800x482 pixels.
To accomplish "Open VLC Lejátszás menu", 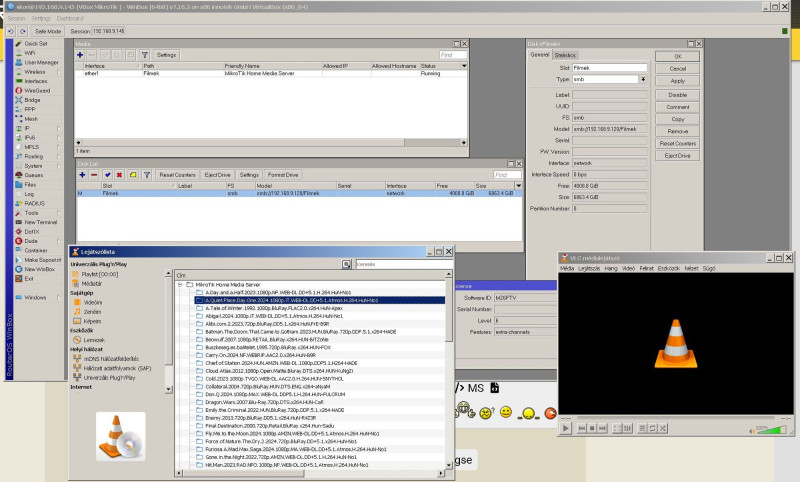I will point(589,268).
